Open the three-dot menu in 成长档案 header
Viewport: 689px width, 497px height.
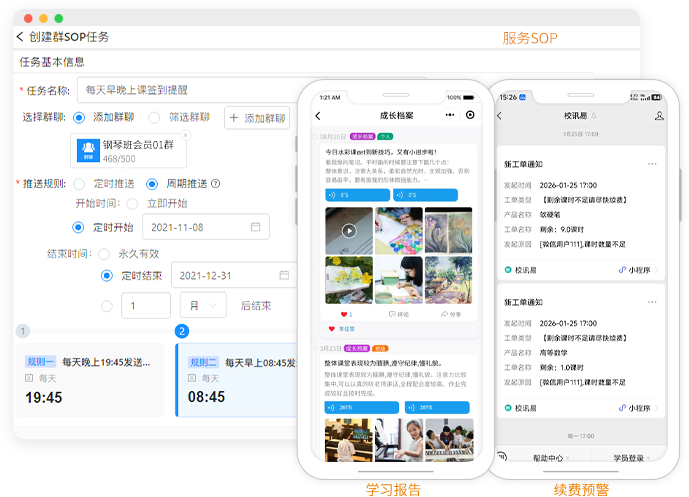click(x=450, y=115)
